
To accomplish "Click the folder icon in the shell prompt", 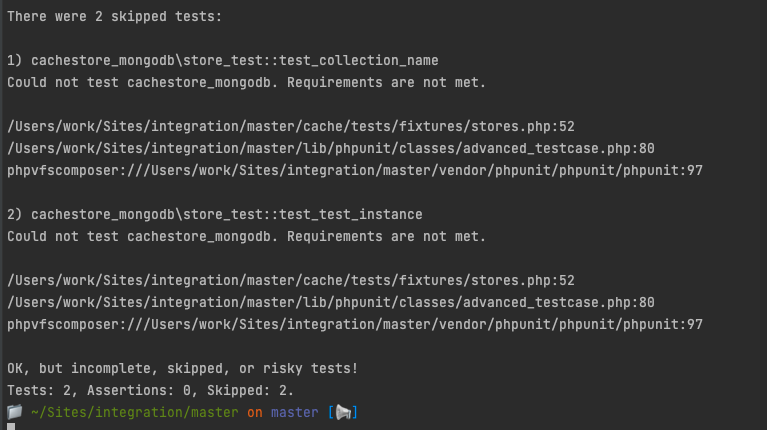I will 15,412.
